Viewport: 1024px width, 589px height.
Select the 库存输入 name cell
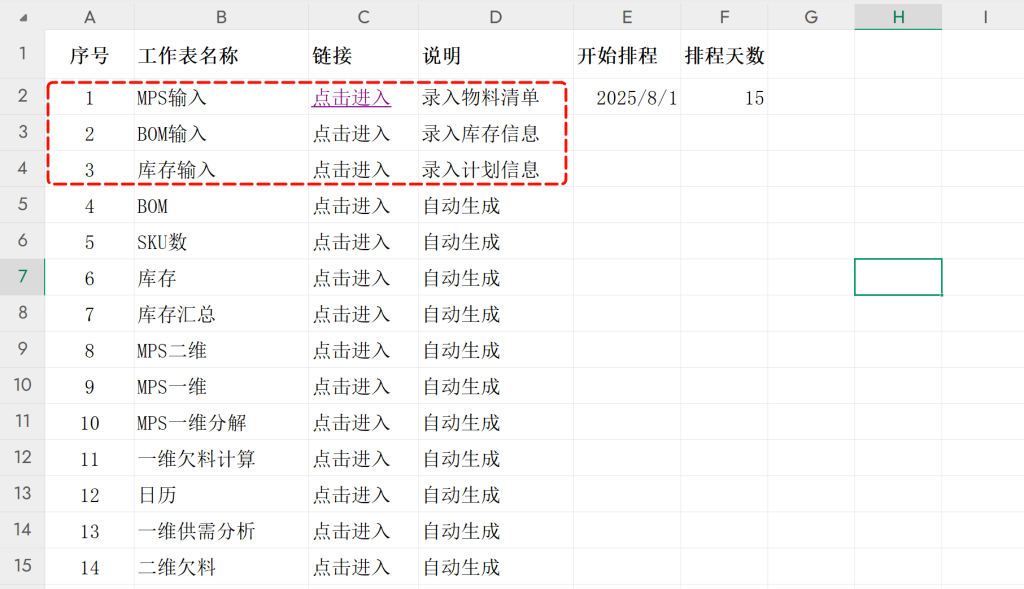221,169
